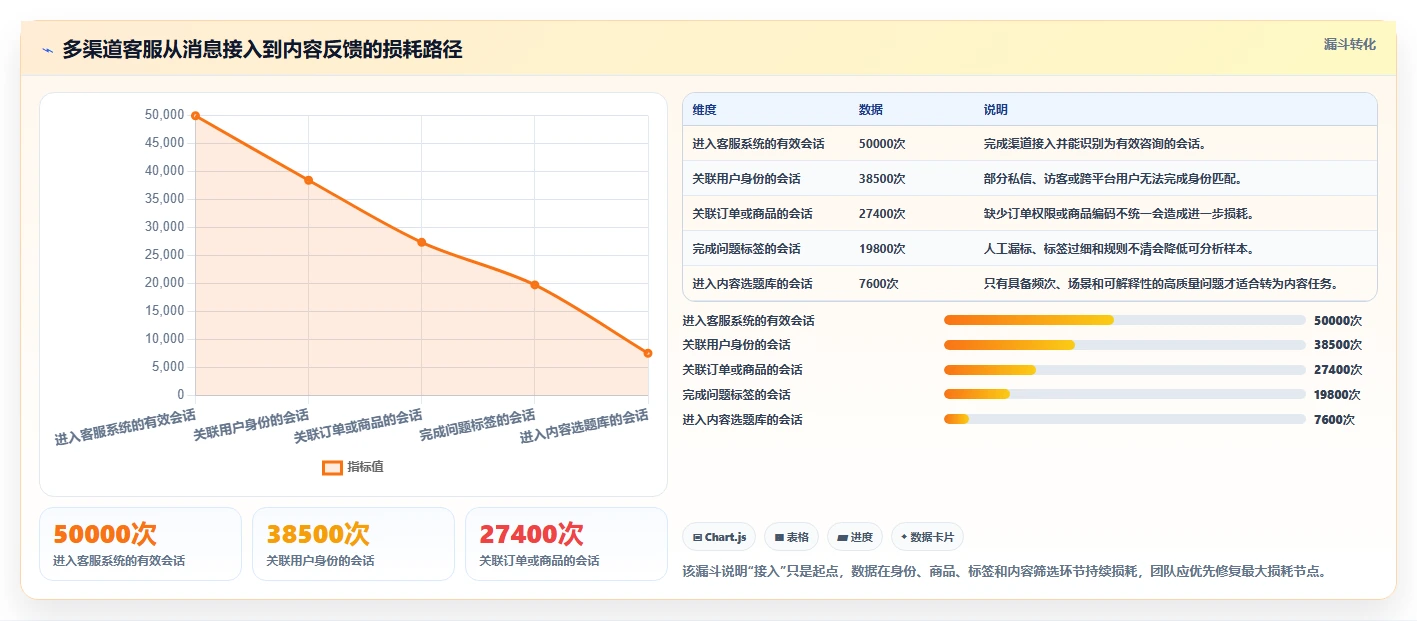Open the yellow 38500次 summary card
This screenshot has width=1417, height=621.
pyautogui.click(x=353, y=544)
